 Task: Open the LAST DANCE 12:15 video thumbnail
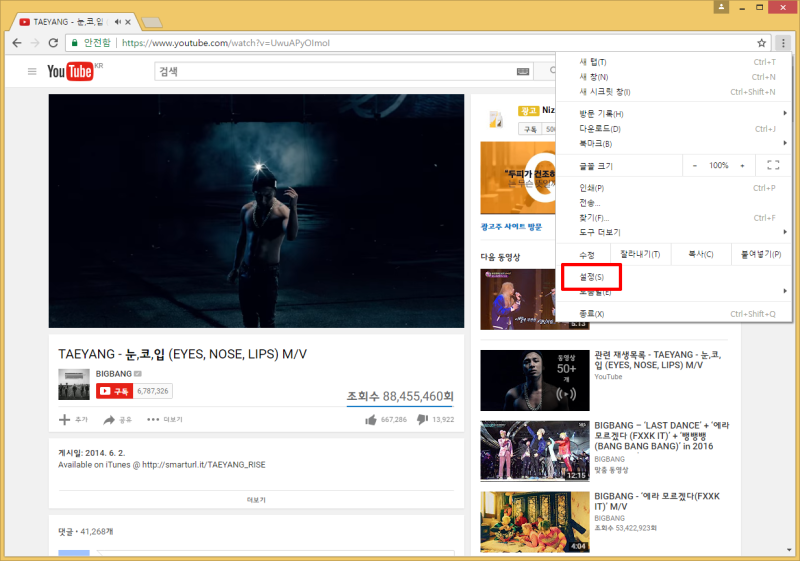pyautogui.click(x=535, y=451)
